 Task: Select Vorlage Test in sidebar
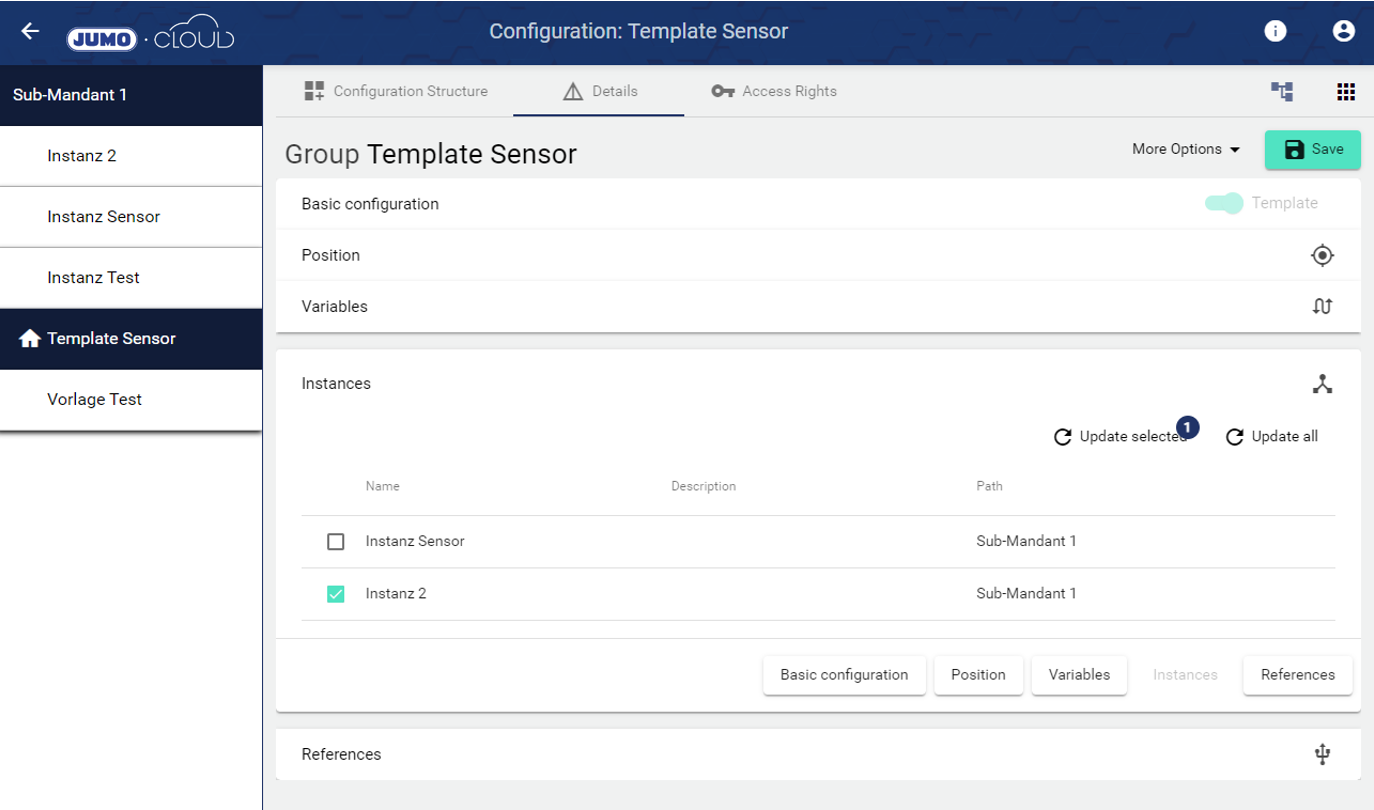(94, 399)
